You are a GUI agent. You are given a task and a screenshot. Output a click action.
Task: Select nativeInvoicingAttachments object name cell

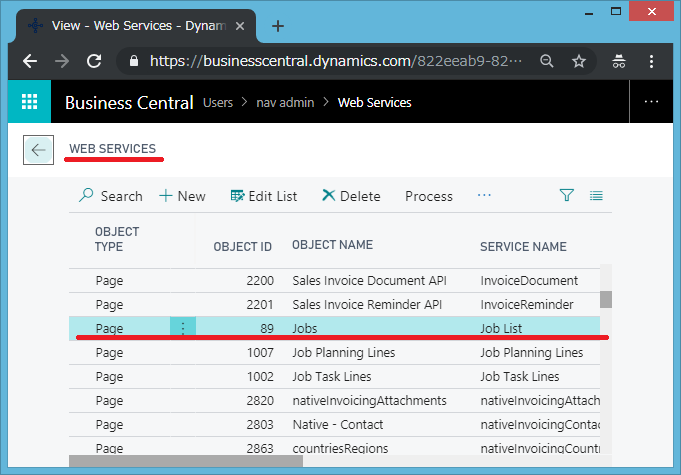(x=370, y=400)
